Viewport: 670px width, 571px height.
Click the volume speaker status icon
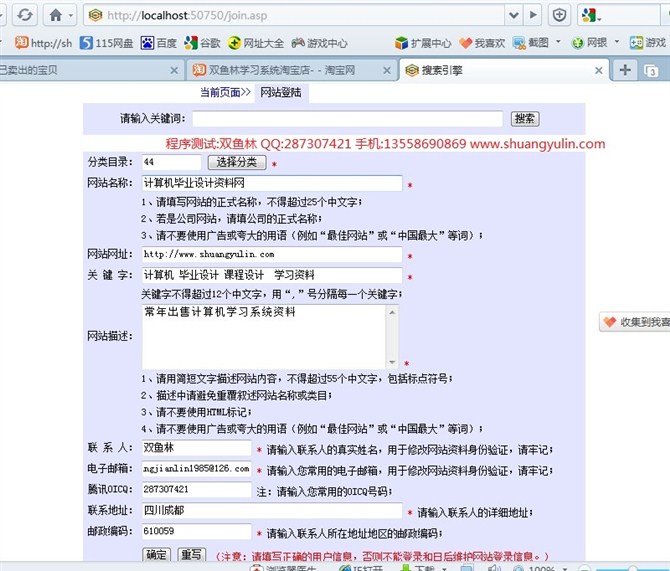(x=493, y=568)
